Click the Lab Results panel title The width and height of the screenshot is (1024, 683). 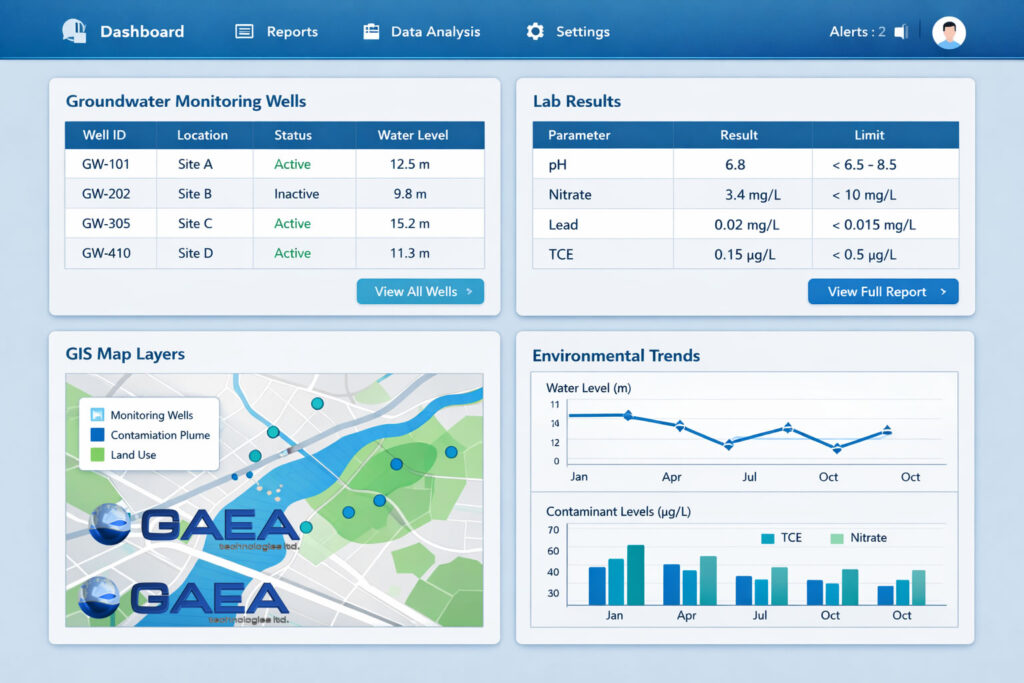(x=577, y=101)
